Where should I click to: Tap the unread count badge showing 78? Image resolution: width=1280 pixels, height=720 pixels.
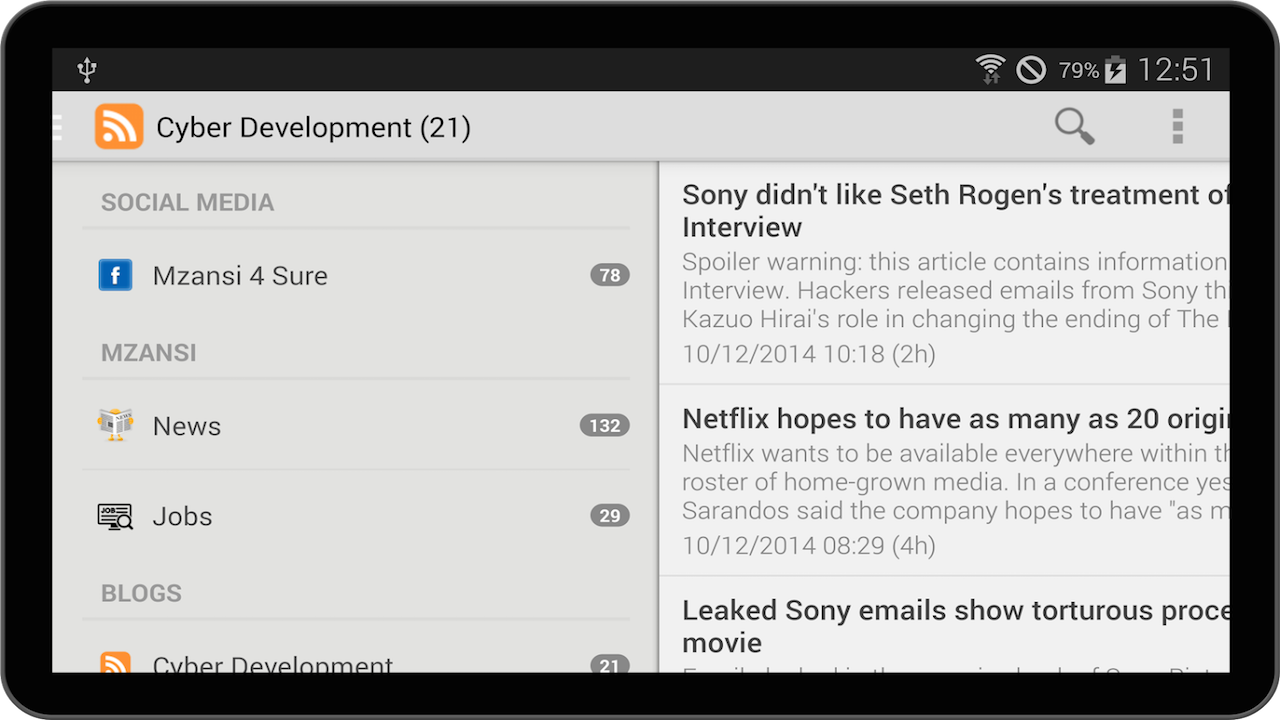pyautogui.click(x=610, y=275)
